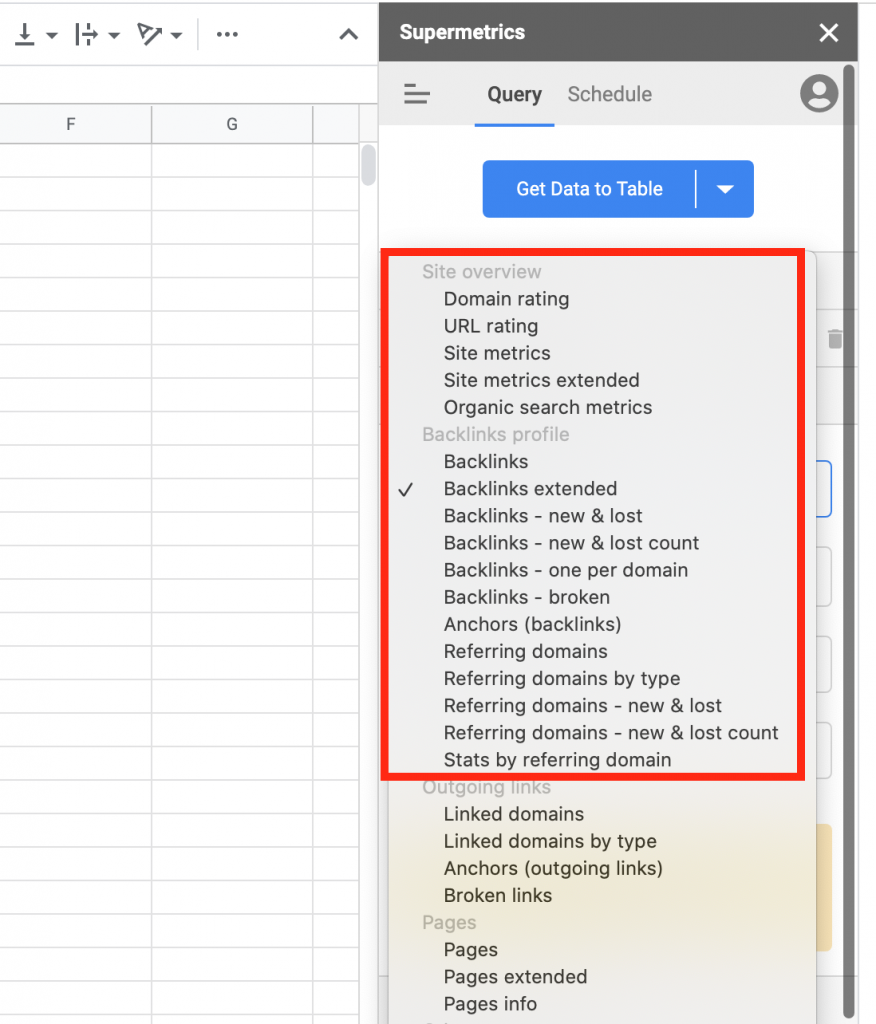The width and height of the screenshot is (876, 1024).
Task: Click the text wrapping icon in toolbar
Action: tap(87, 35)
